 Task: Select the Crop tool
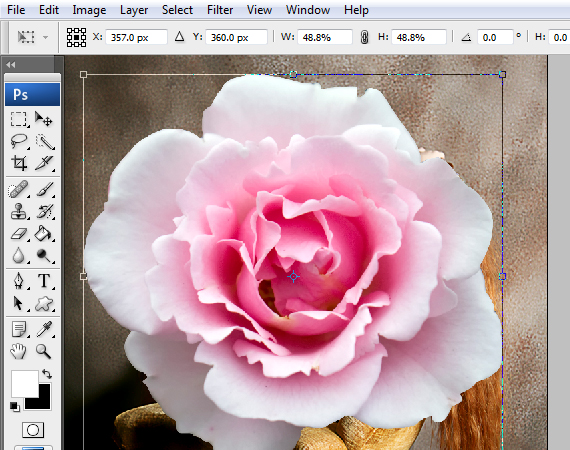(x=19, y=162)
